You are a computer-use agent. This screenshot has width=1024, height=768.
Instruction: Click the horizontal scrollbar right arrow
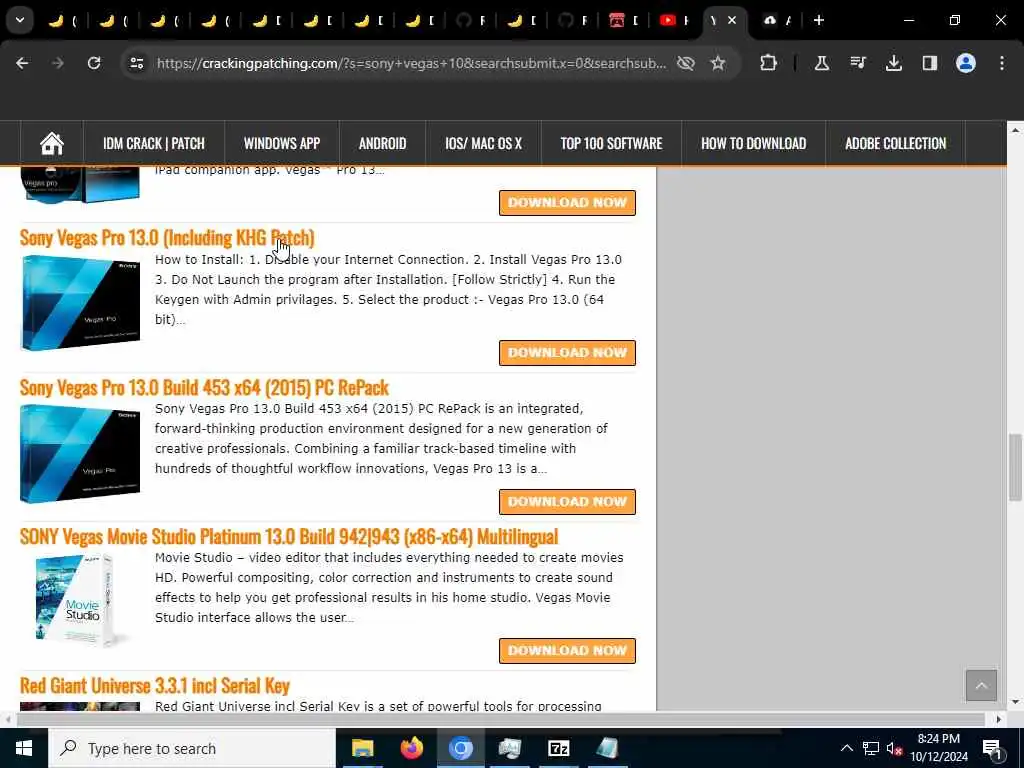[999, 719]
